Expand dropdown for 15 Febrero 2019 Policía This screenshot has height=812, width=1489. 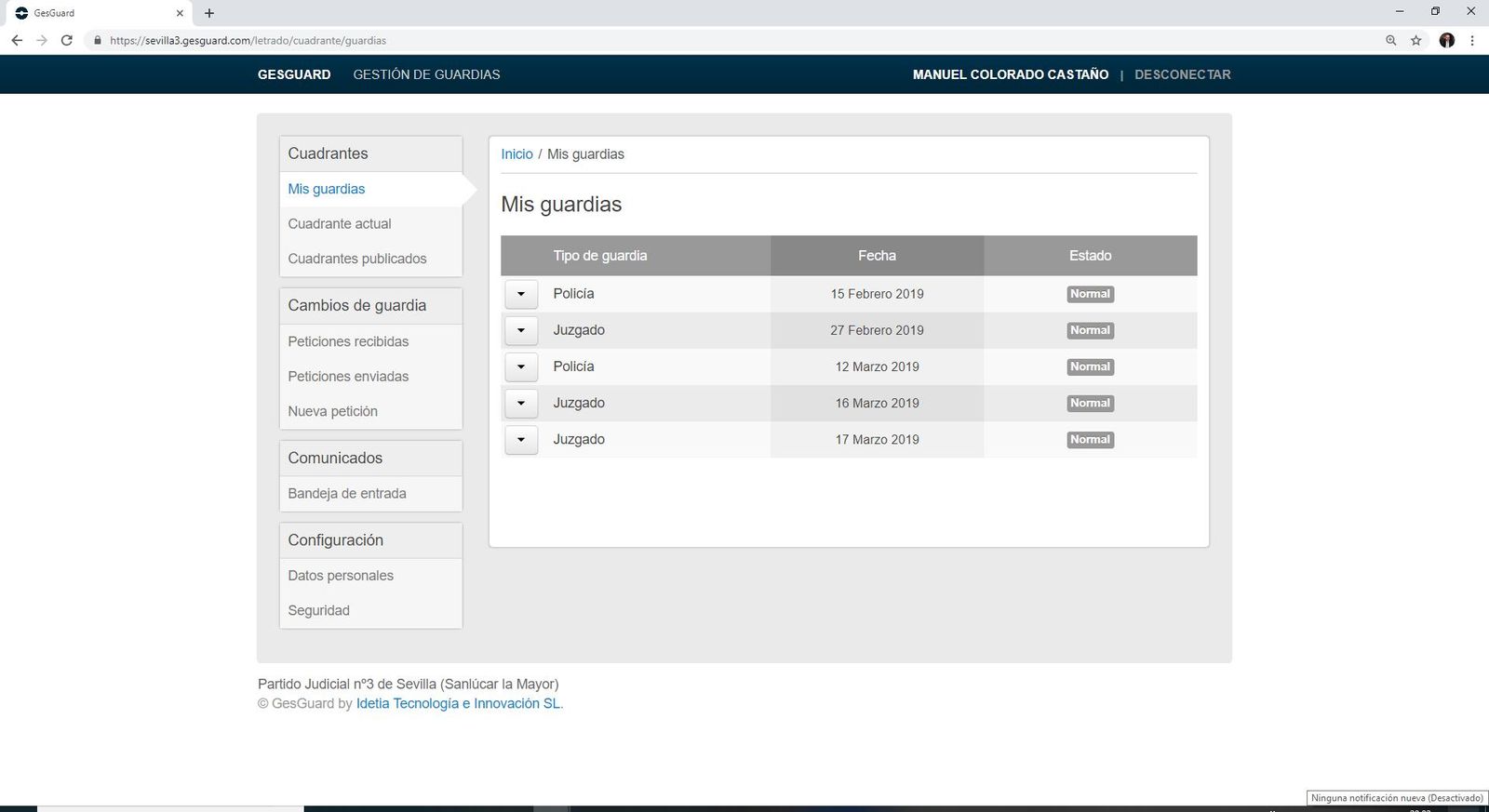(521, 294)
